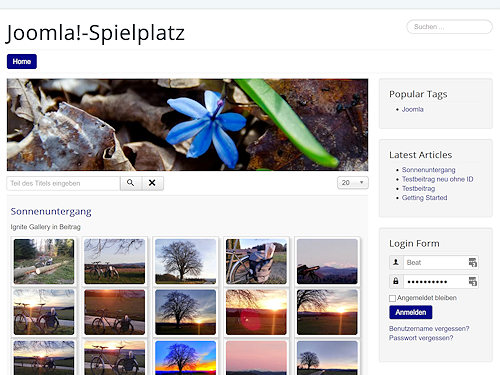Open the Sonnenuntergang article heading
The height and width of the screenshot is (375, 500).
coord(51,211)
